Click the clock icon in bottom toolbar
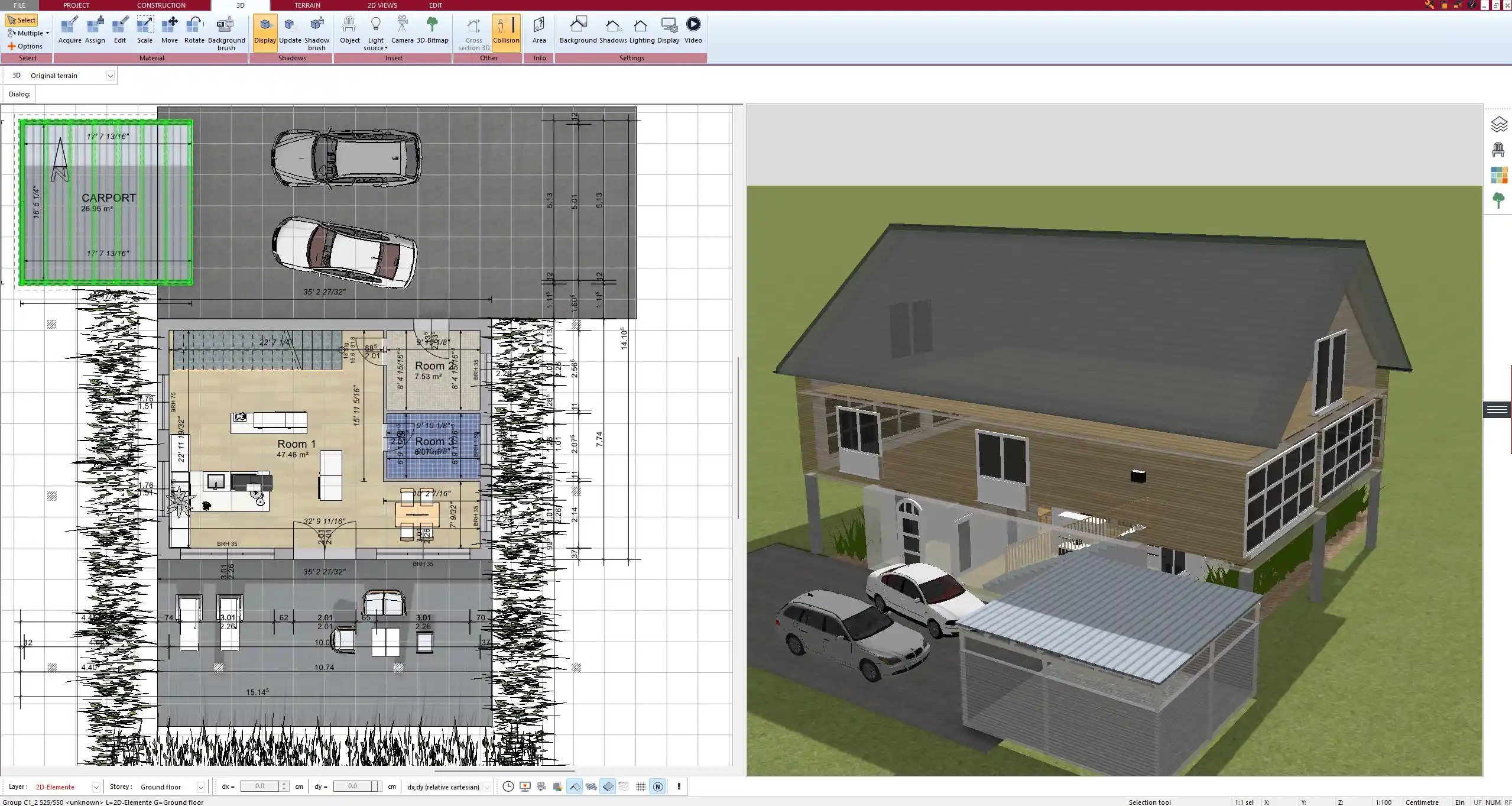 point(508,786)
